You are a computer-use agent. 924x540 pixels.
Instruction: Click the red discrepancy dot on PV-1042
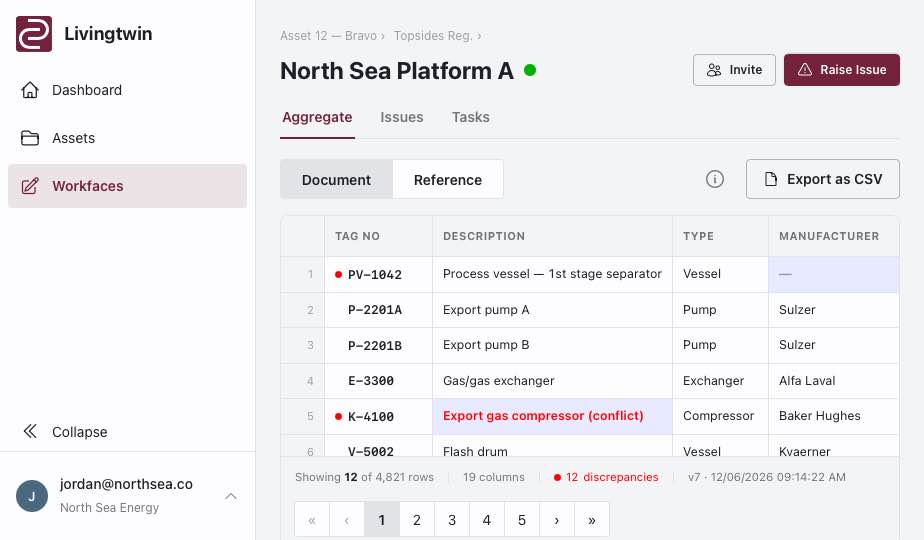[x=338, y=274]
